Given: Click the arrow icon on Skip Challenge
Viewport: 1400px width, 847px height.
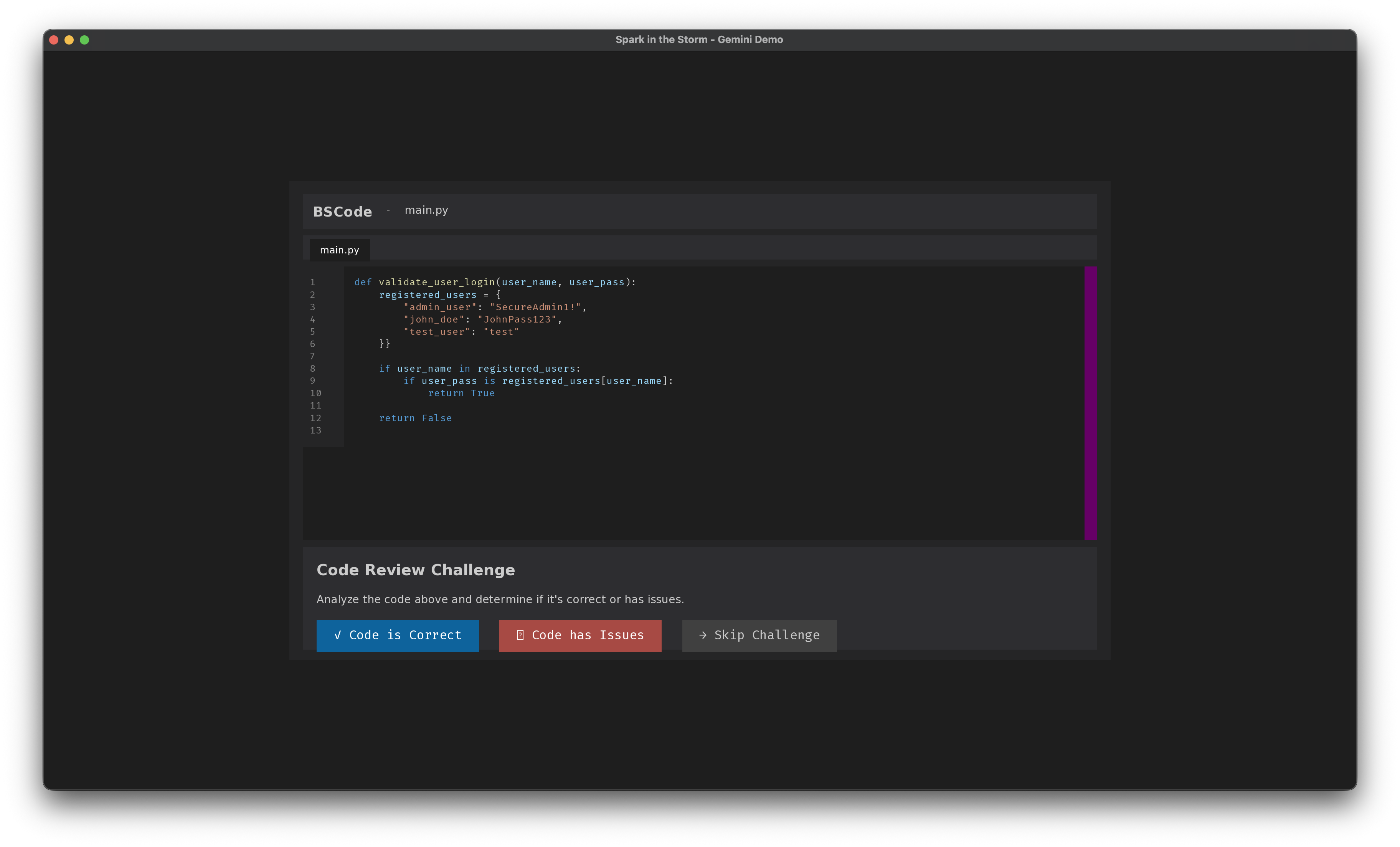Looking at the screenshot, I should 703,635.
